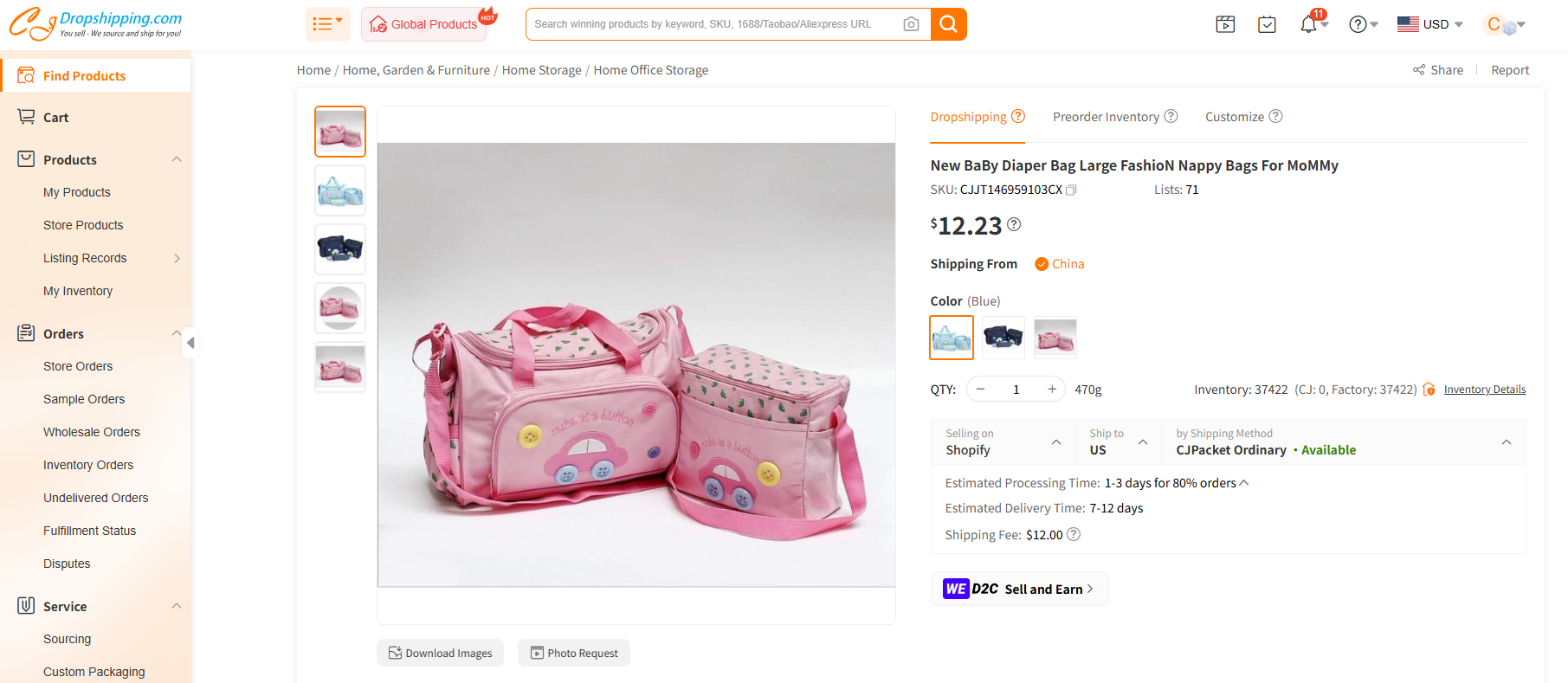
Task: Select the dark navy color variant
Action: coord(1003,337)
